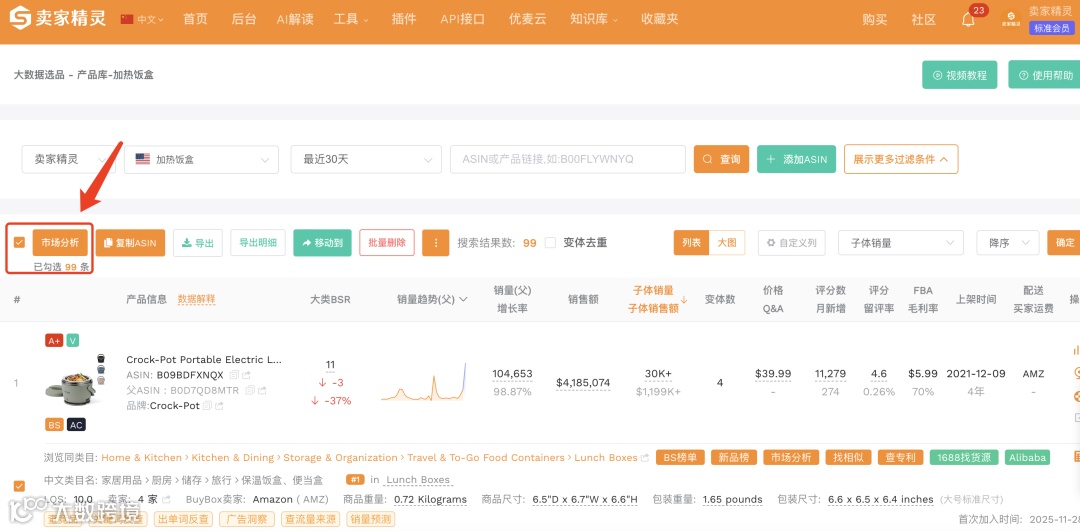Select the pink color variant thumbnail
Screen dimensions: 1080x531
(x=101, y=380)
